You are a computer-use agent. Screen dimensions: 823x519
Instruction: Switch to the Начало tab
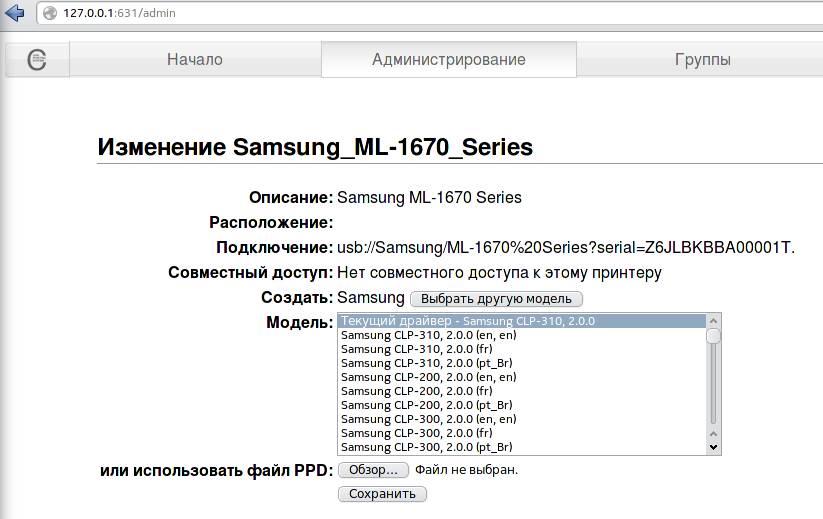coord(195,60)
